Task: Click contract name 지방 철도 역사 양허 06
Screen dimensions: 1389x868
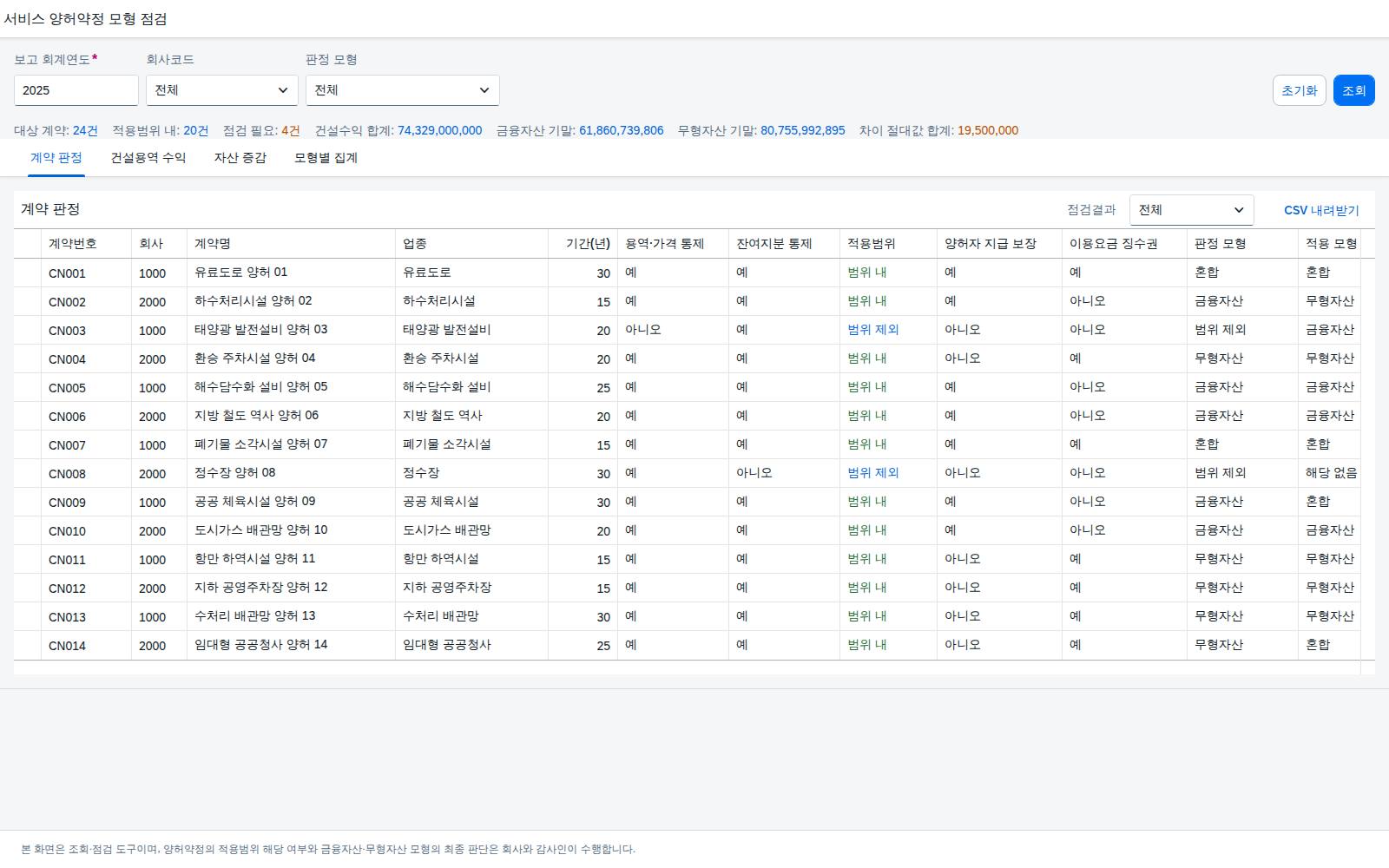Action: pos(256,416)
